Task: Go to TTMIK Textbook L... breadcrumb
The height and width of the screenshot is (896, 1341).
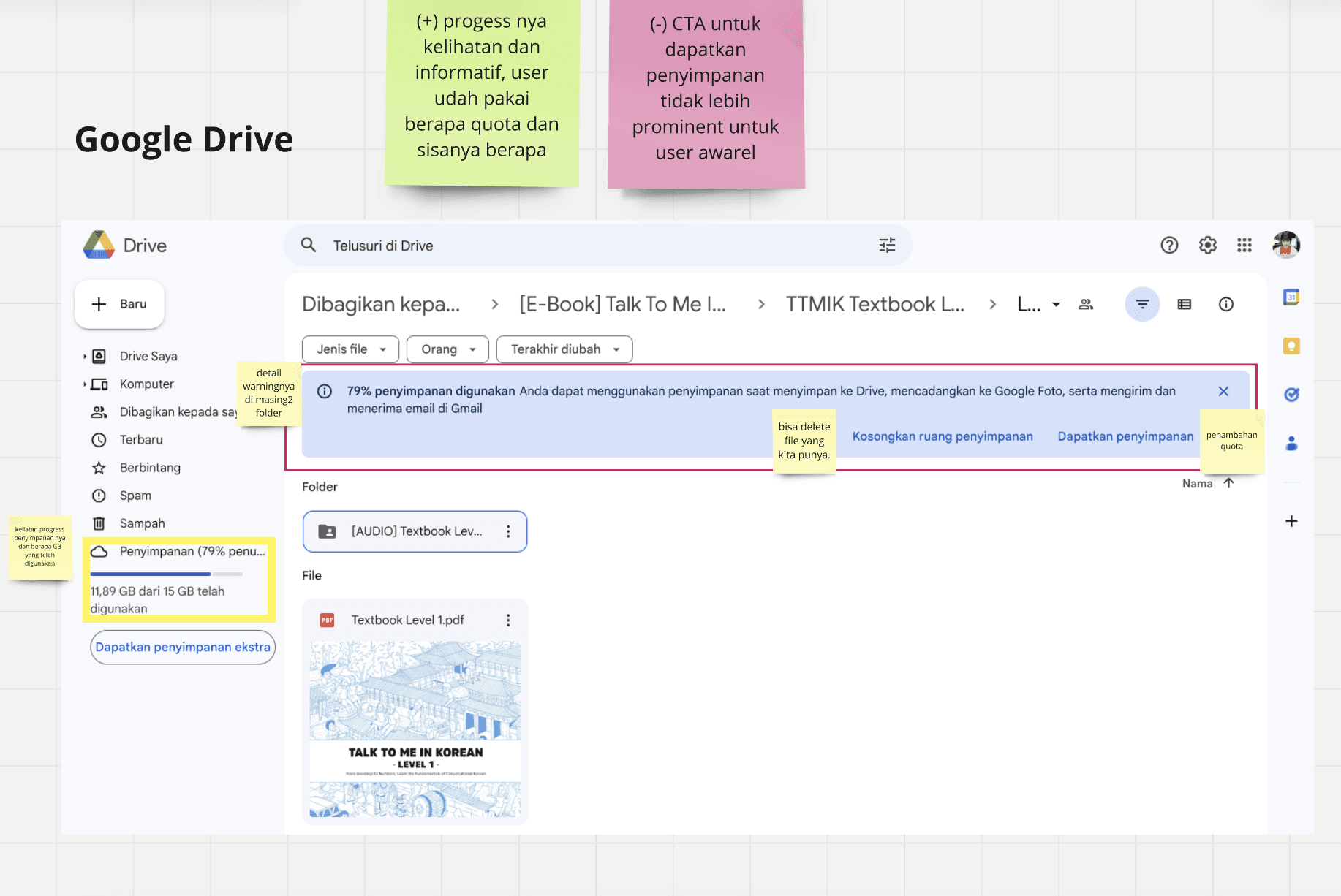Action: [x=875, y=304]
